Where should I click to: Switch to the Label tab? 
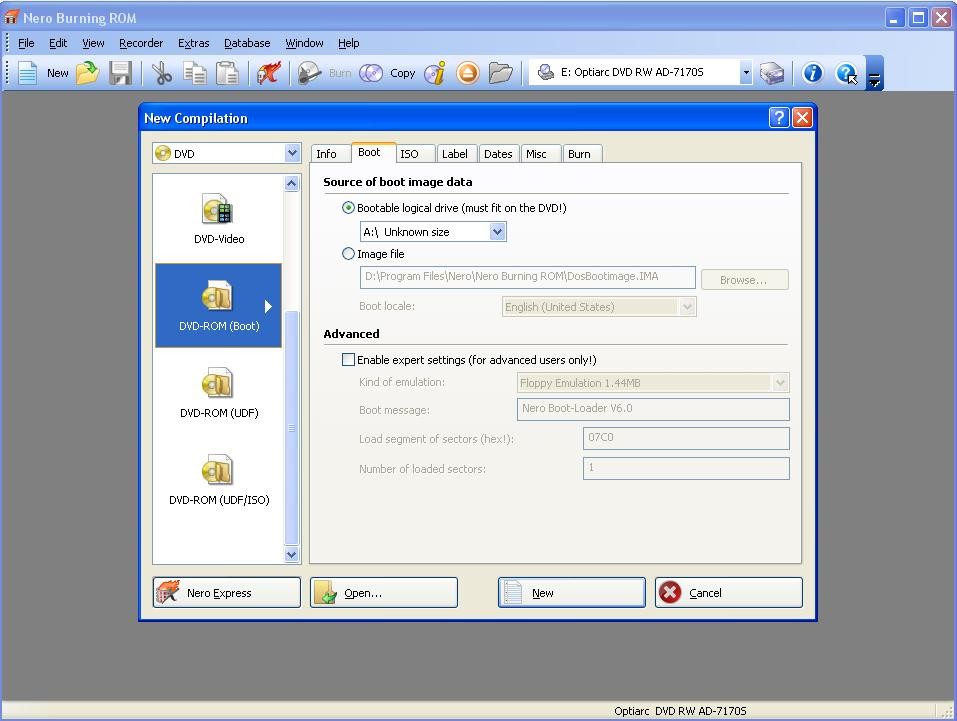pos(457,154)
